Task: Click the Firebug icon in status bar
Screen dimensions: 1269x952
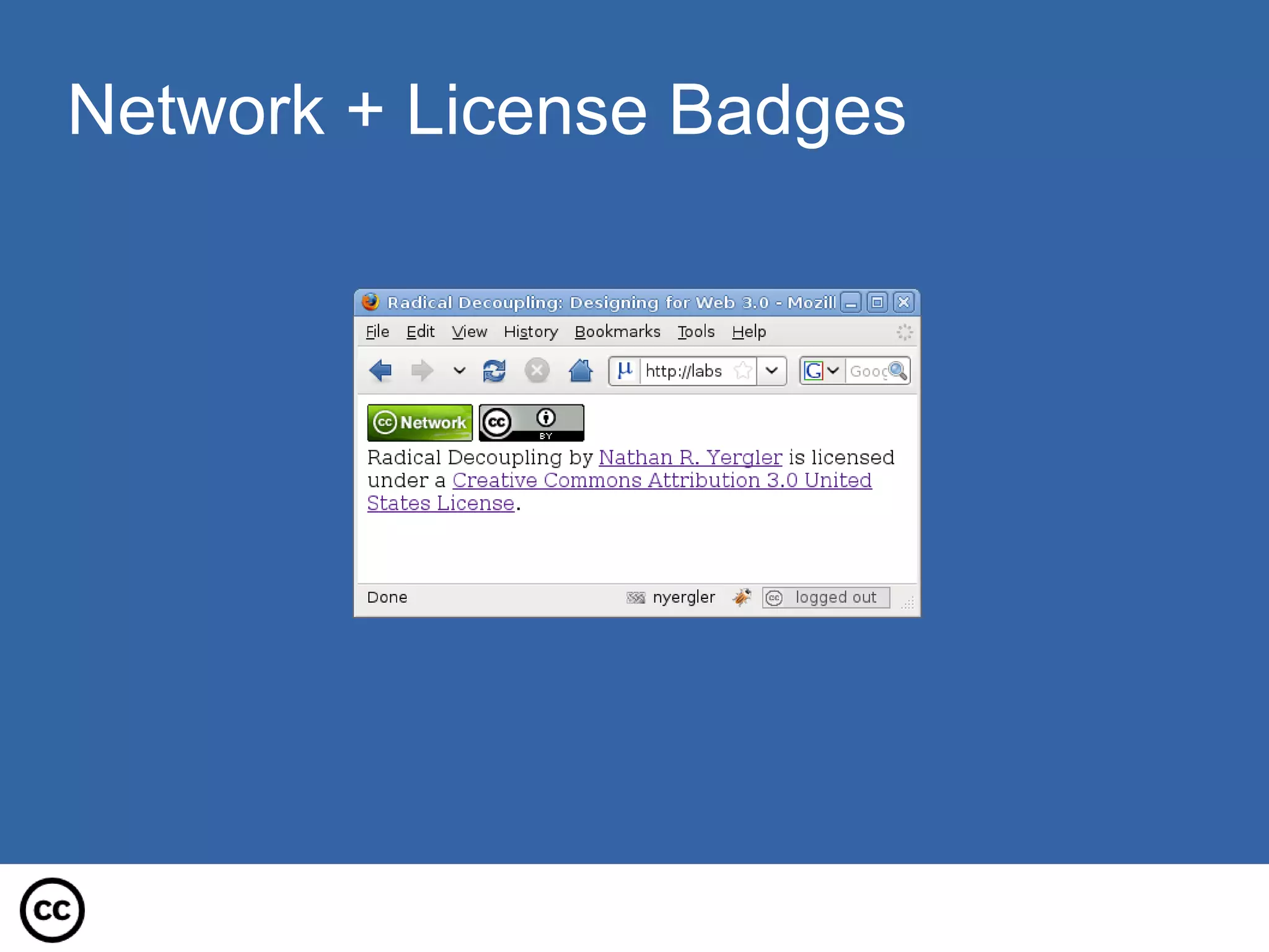Action: 741,597
